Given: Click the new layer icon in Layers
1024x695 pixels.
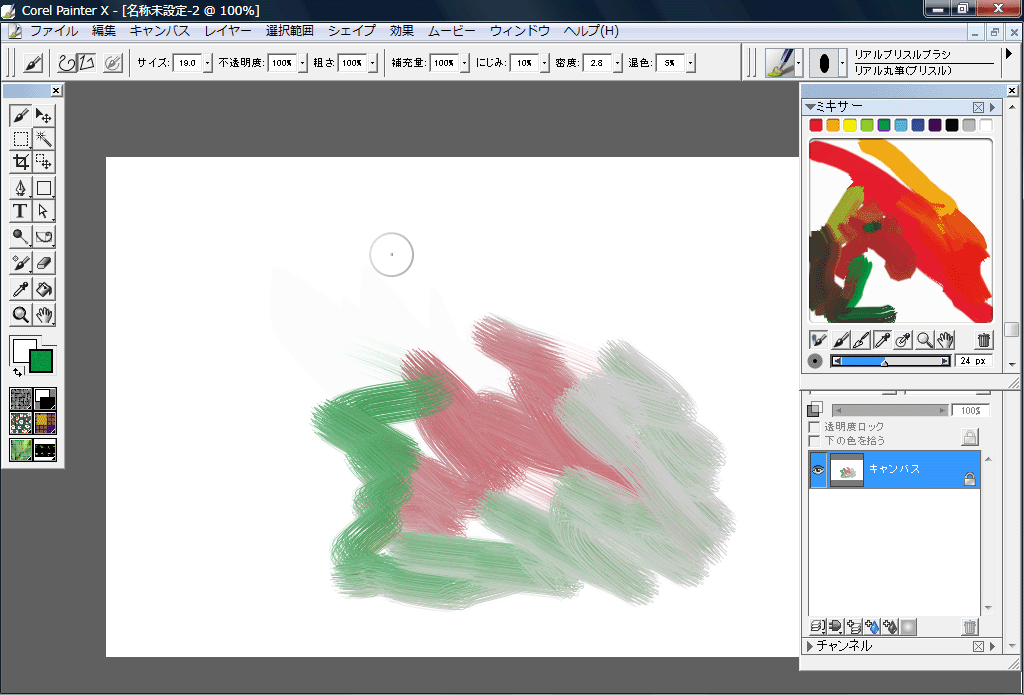Looking at the screenshot, I should (854, 627).
